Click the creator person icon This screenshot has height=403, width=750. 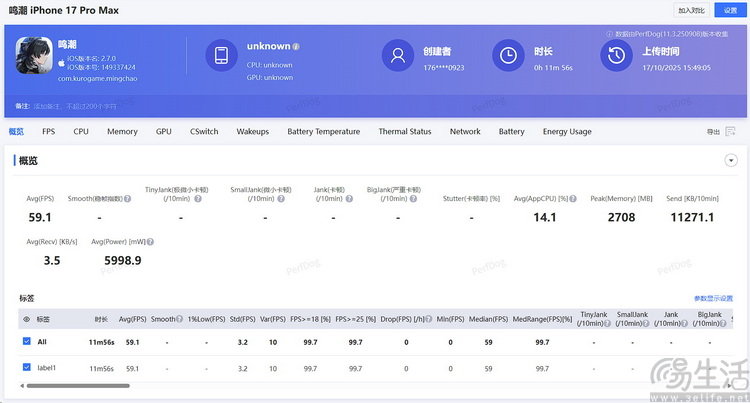point(399,56)
